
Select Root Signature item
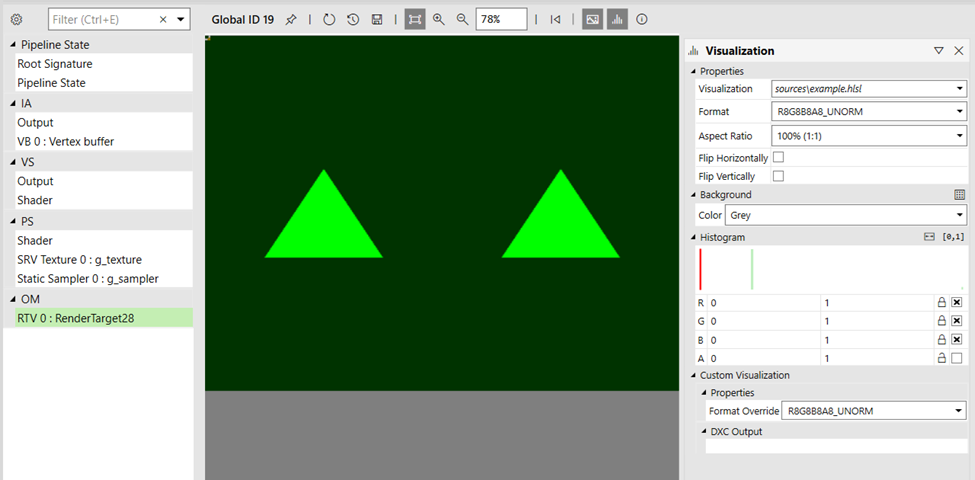(x=103, y=63)
